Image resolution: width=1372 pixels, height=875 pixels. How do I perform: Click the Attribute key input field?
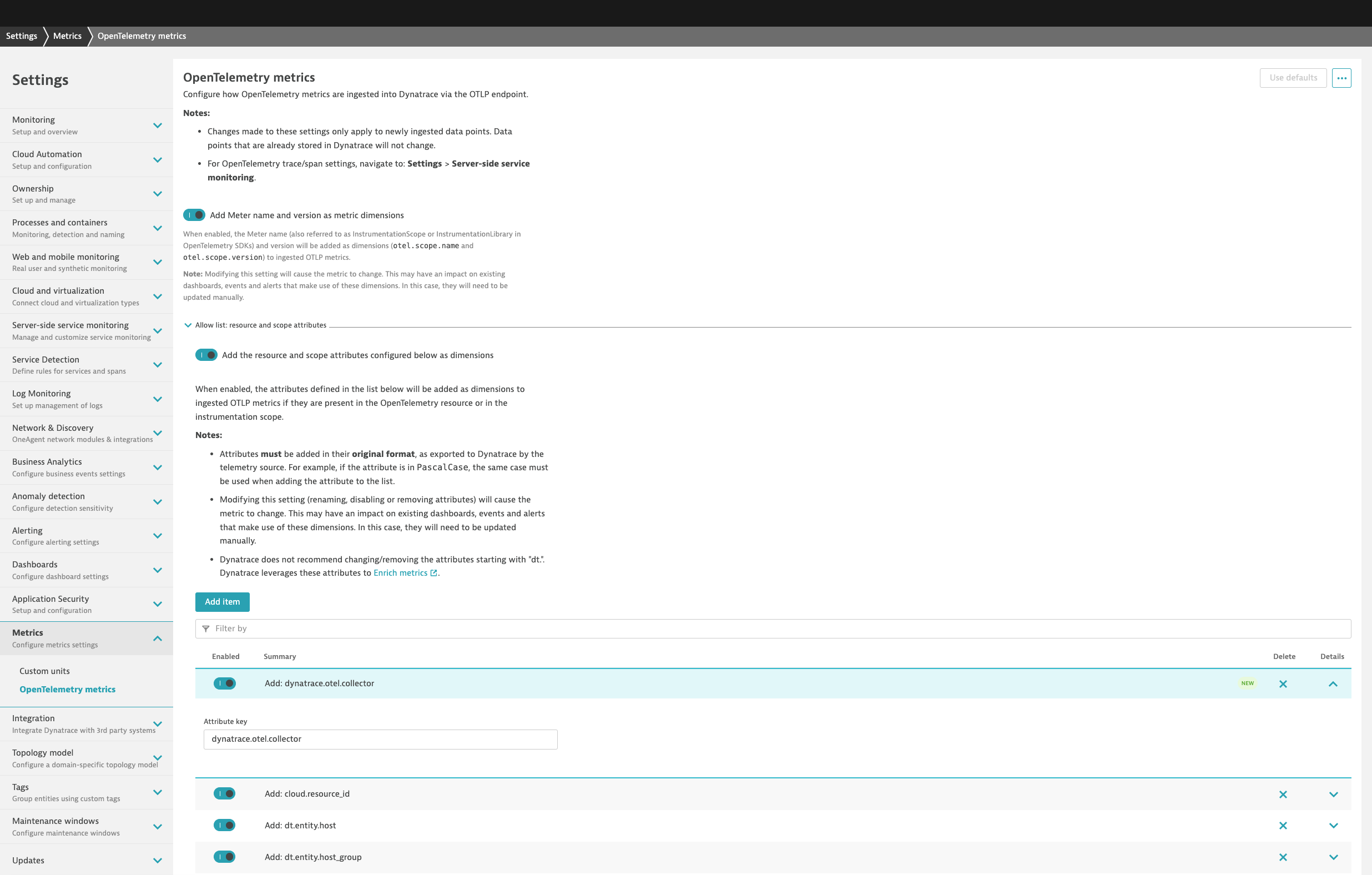tap(381, 740)
